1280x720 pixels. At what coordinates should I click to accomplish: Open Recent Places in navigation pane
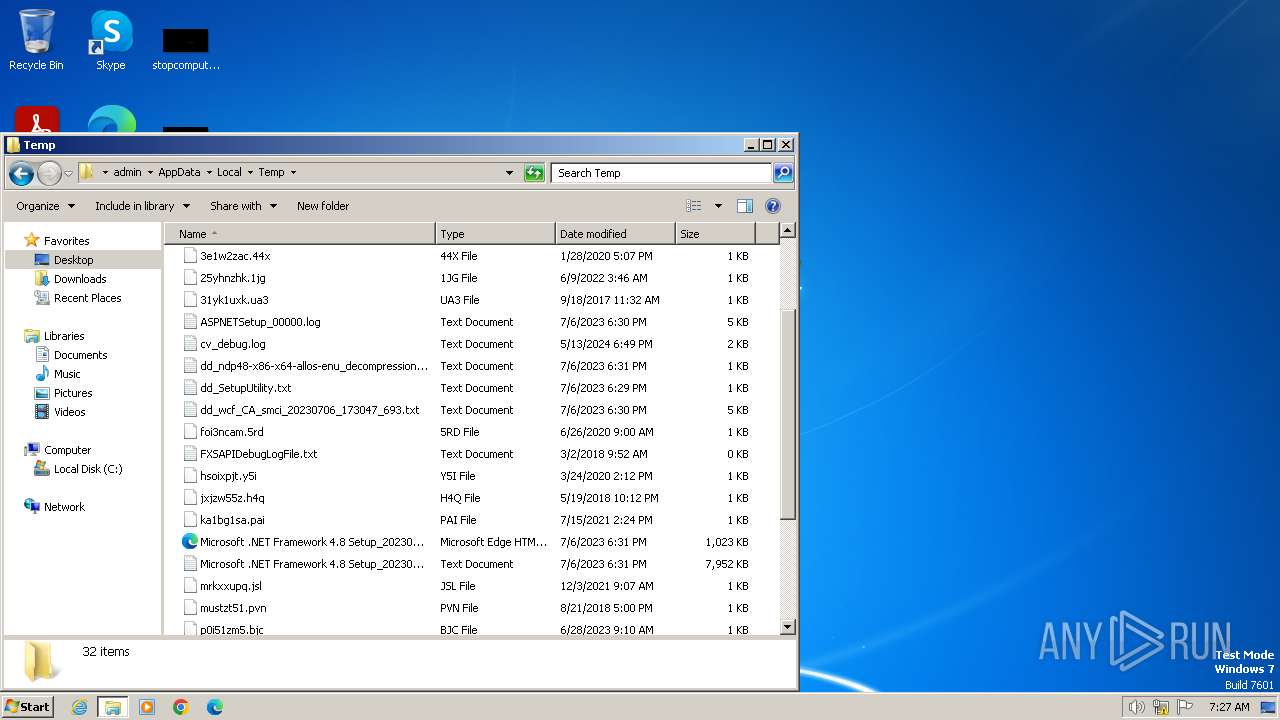point(87,298)
